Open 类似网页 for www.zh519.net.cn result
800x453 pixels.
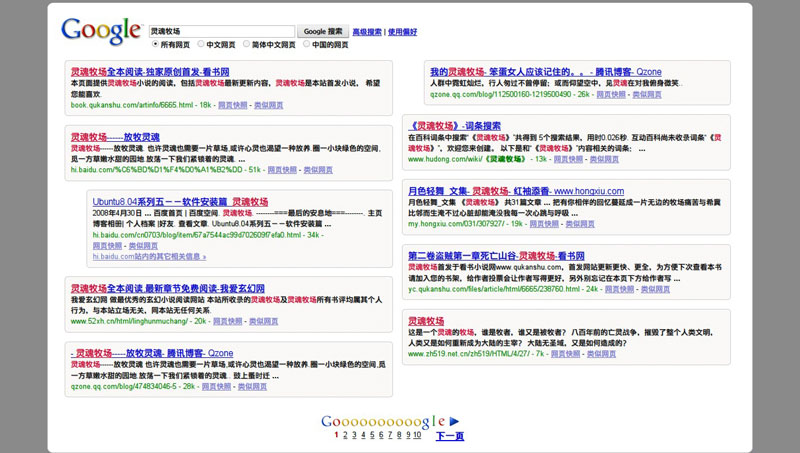(x=601, y=354)
